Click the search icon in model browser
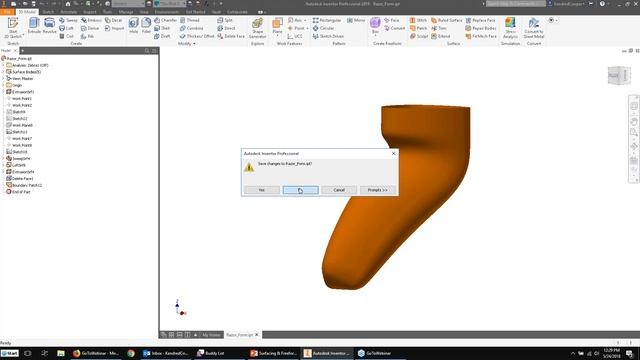The height and width of the screenshot is (360, 640). [x=147, y=51]
